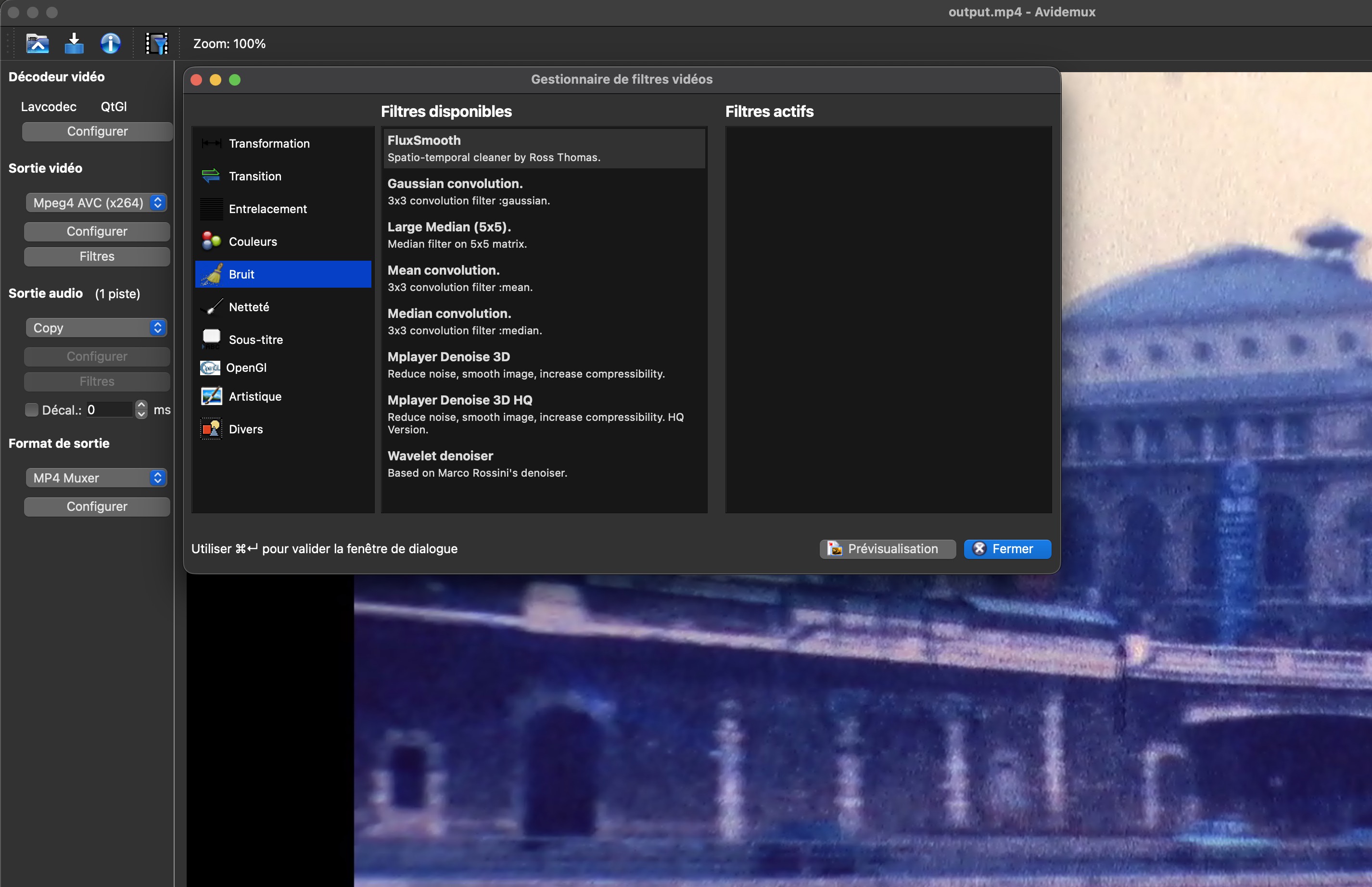Select the Artistique filter category
1372x887 pixels.
[254, 396]
